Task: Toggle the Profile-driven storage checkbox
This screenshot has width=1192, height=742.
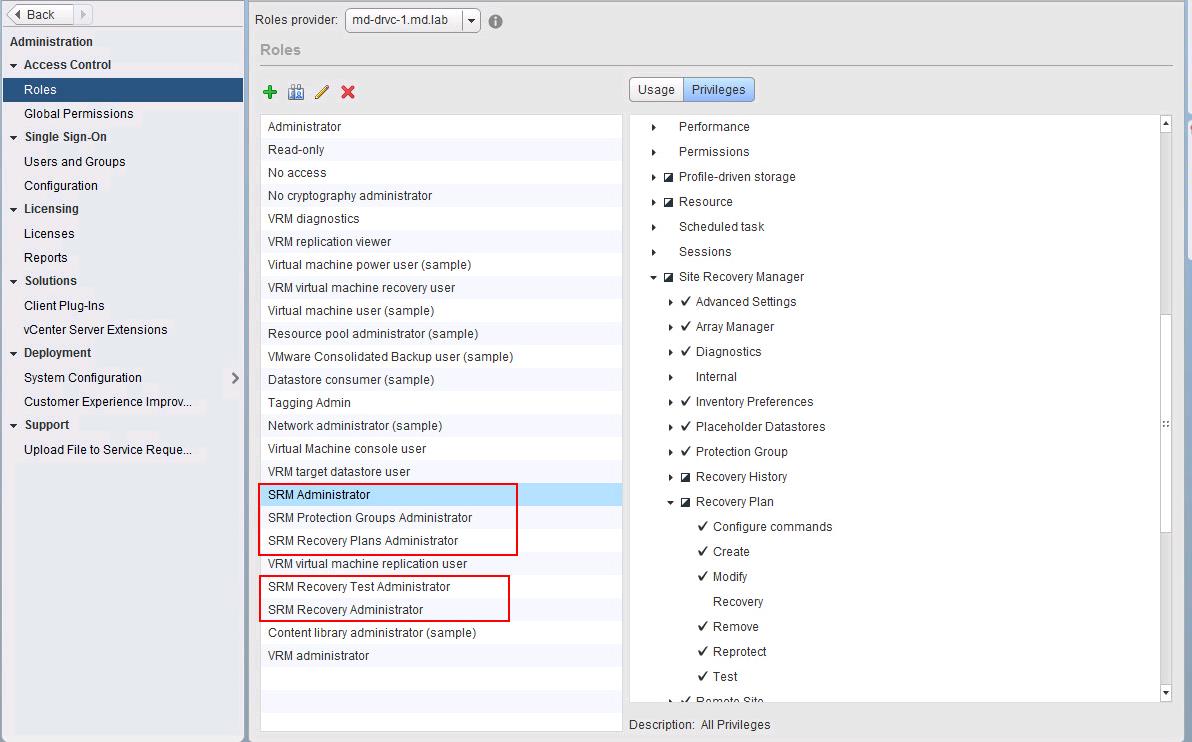Action: click(668, 177)
